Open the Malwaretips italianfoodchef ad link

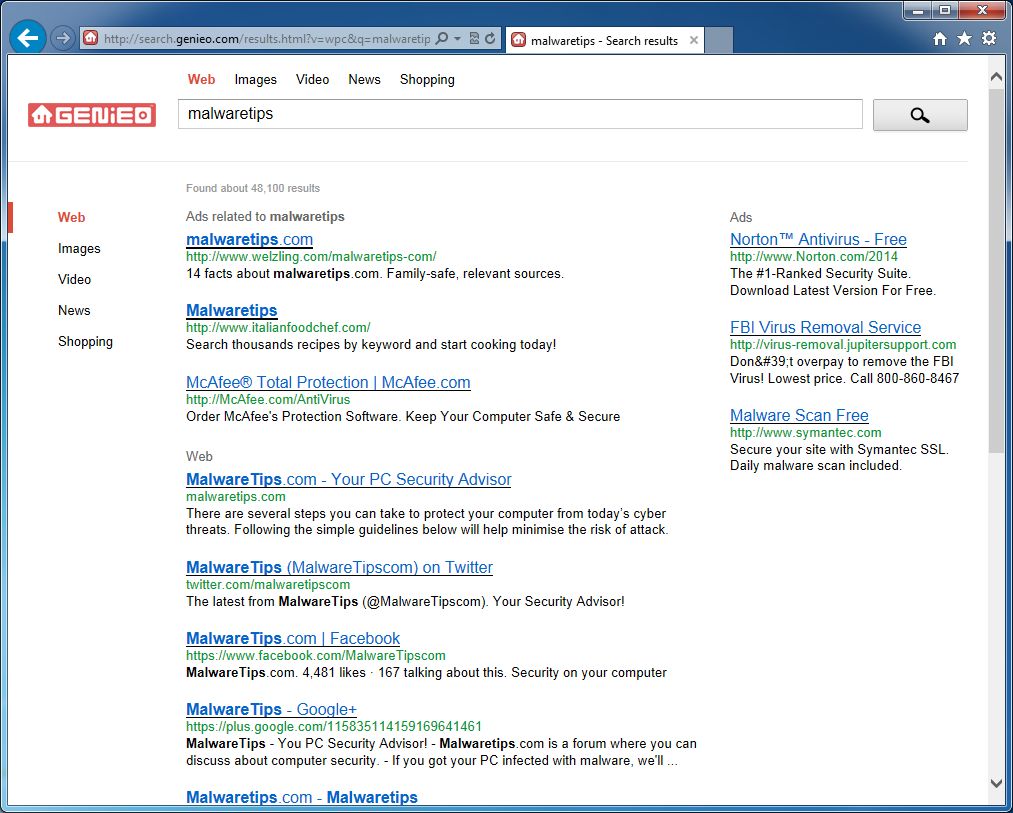pyautogui.click(x=232, y=310)
